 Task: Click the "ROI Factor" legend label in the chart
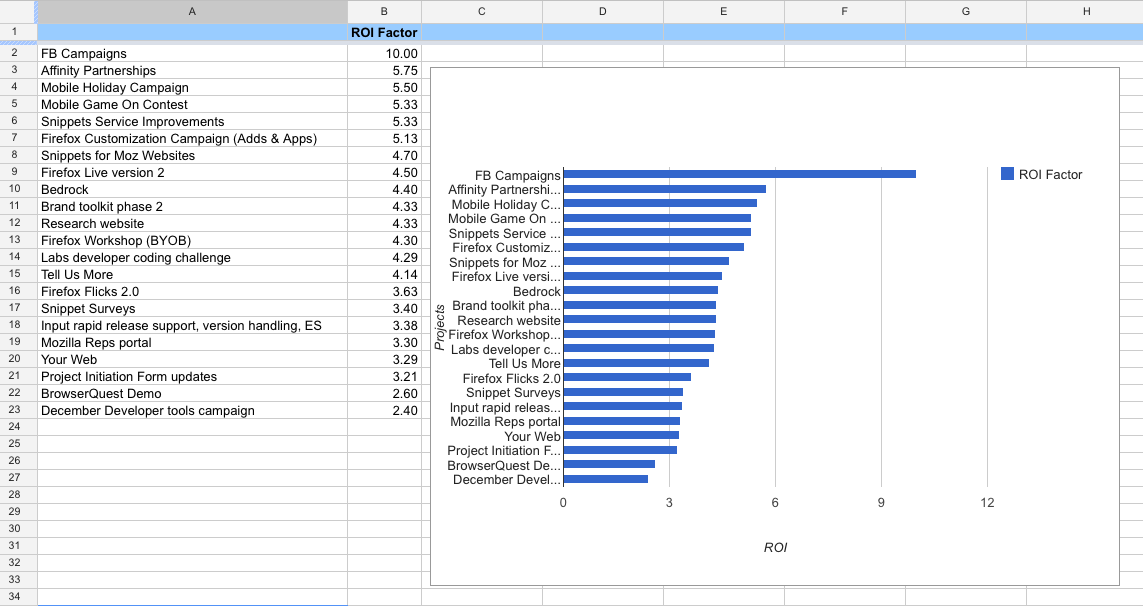click(1050, 174)
